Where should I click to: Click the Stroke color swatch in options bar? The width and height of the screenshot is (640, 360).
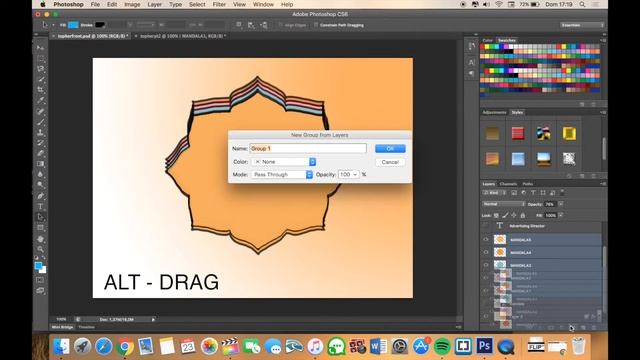point(100,25)
